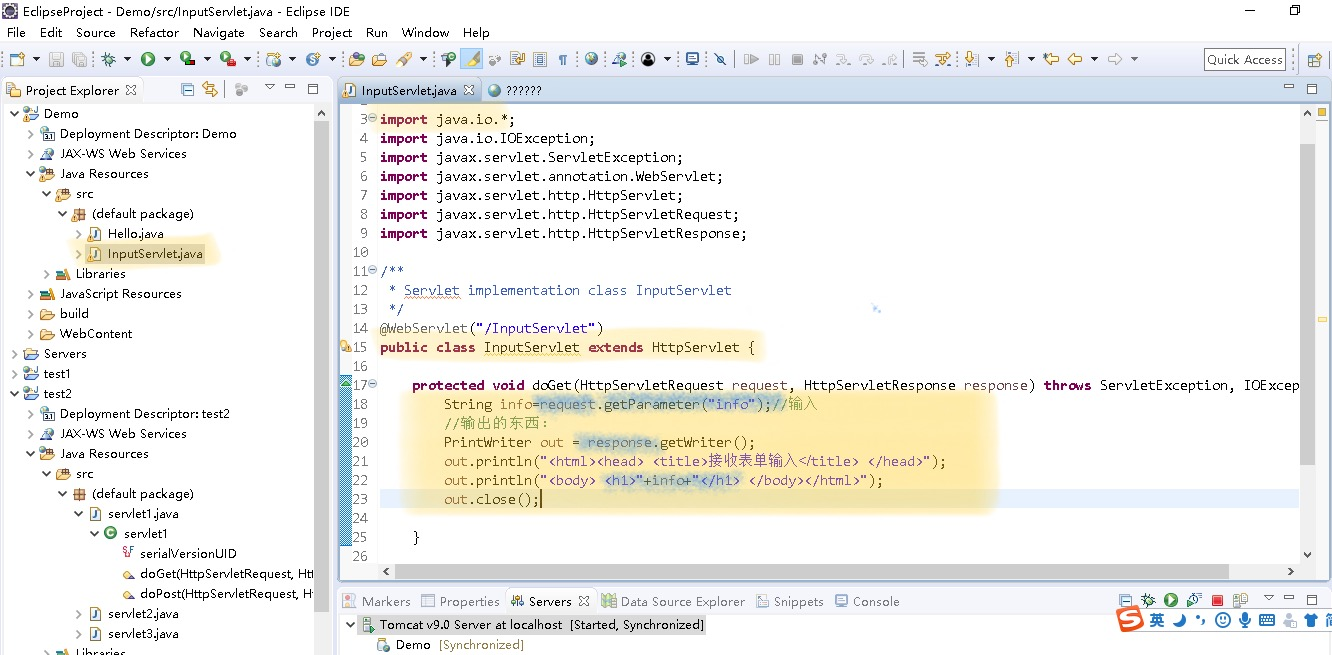Click the green Start server icon
Image resolution: width=1332 pixels, height=655 pixels.
[1171, 600]
